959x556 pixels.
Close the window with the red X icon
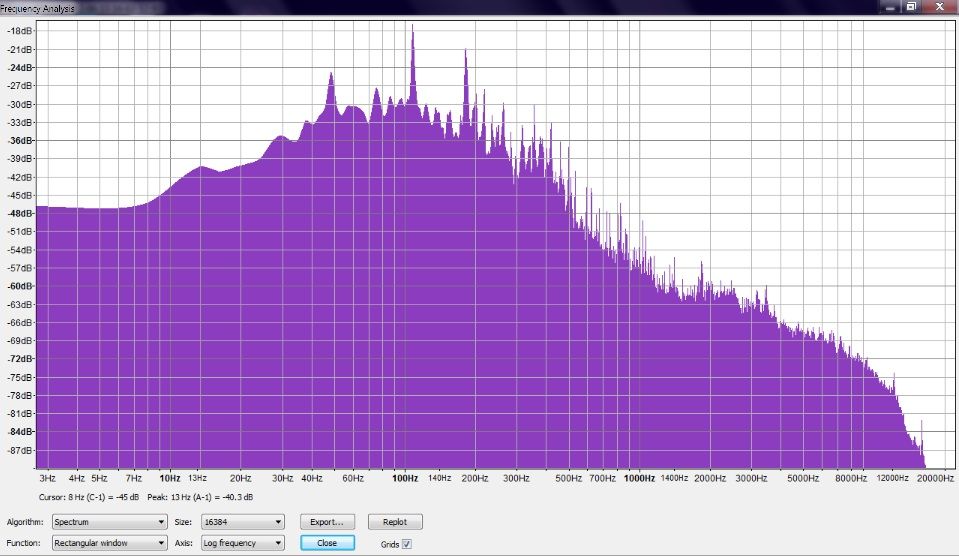tap(938, 6)
